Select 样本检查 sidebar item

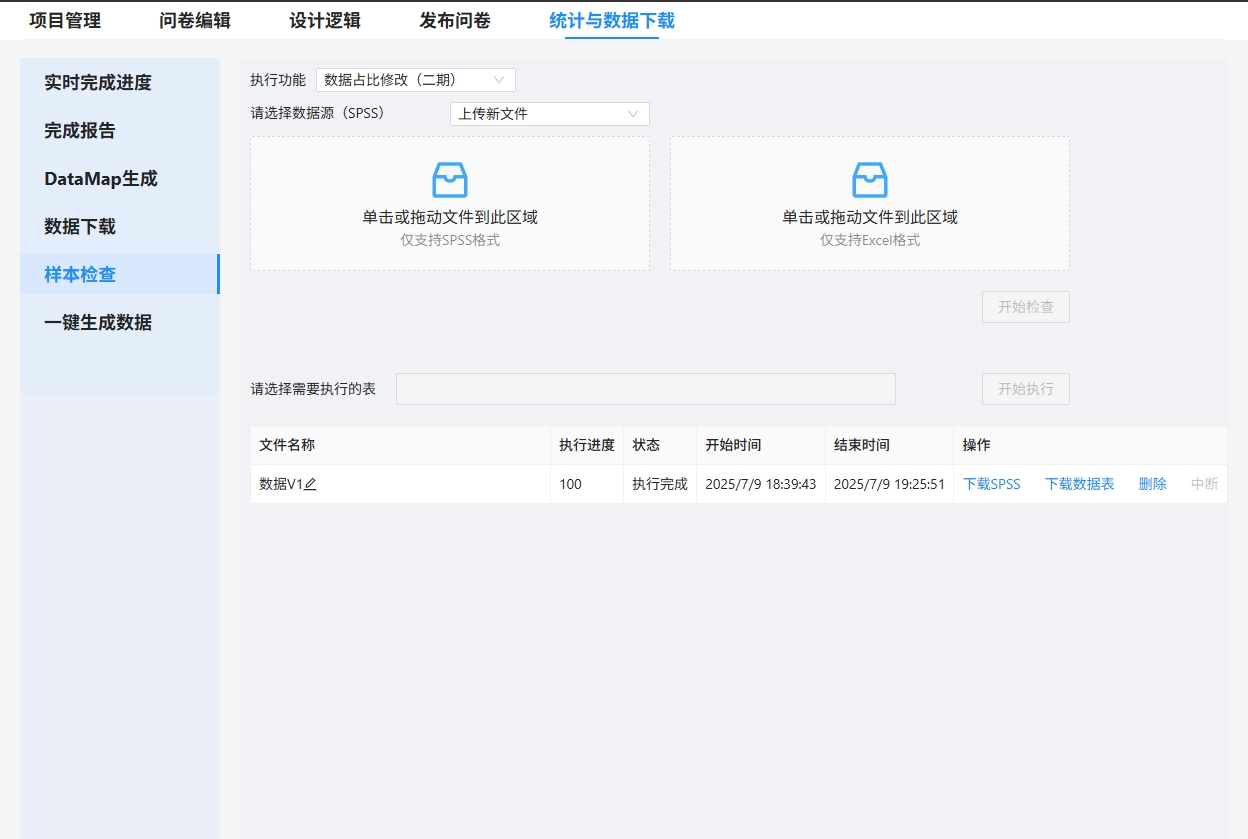coord(120,274)
